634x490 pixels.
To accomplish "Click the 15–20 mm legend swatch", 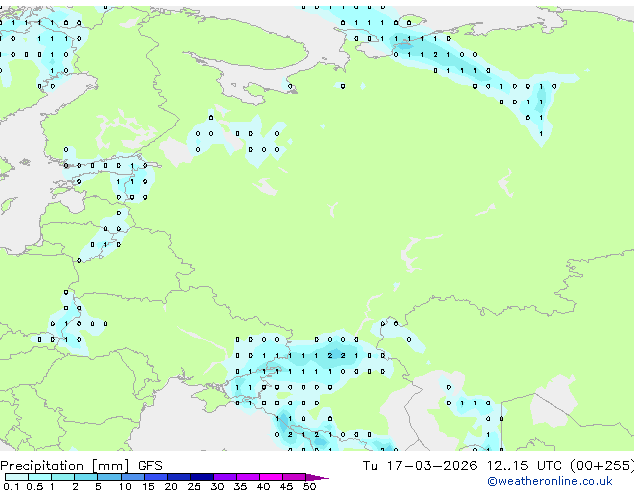I will click(x=155, y=477).
